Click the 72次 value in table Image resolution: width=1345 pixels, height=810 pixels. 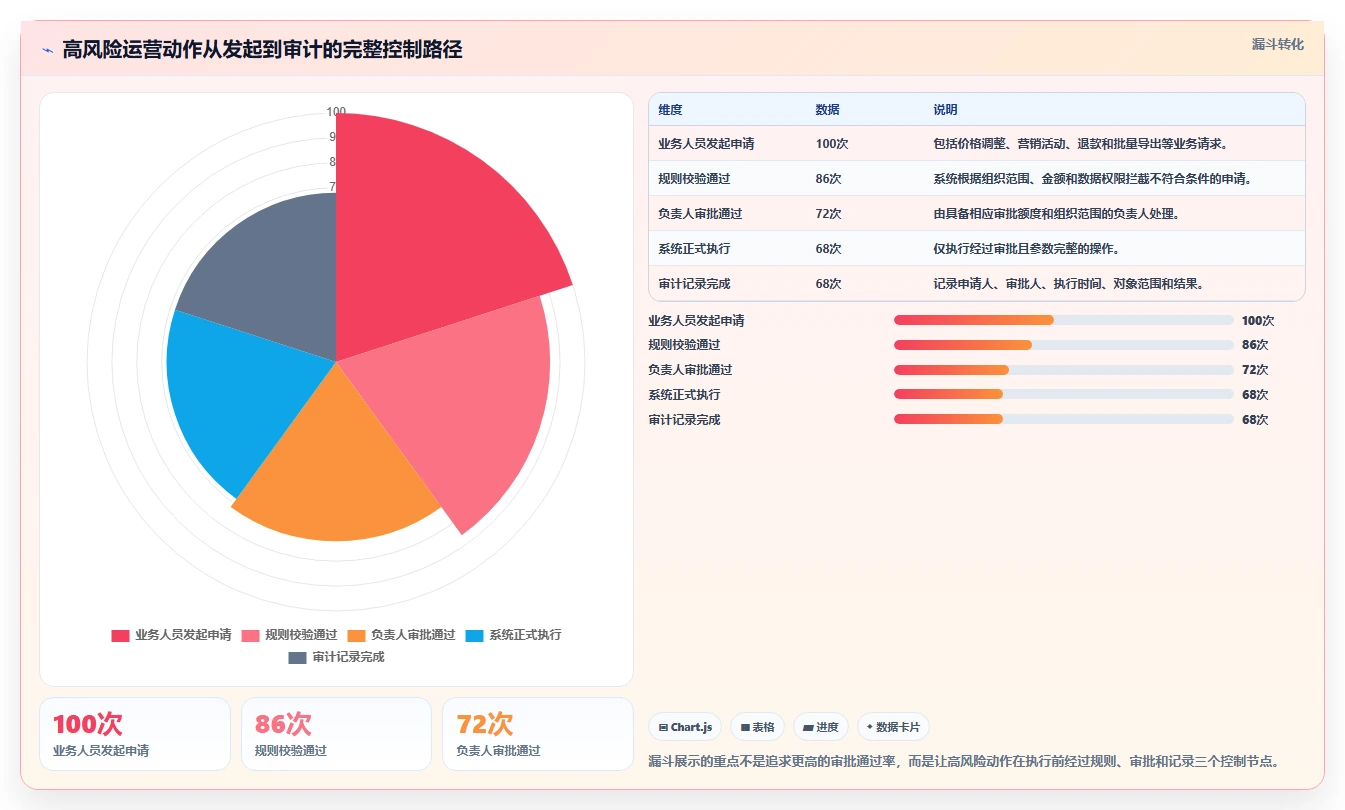[828, 214]
